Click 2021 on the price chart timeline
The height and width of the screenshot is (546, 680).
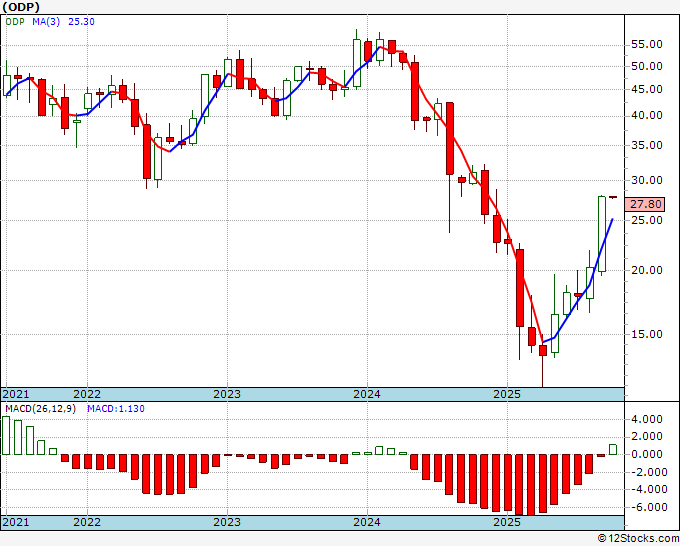click(16, 394)
